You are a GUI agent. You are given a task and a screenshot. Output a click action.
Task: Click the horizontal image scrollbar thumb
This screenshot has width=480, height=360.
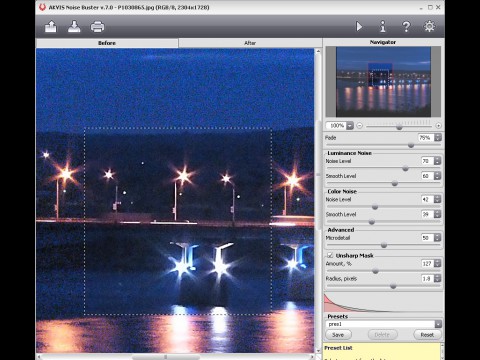coord(166,357)
